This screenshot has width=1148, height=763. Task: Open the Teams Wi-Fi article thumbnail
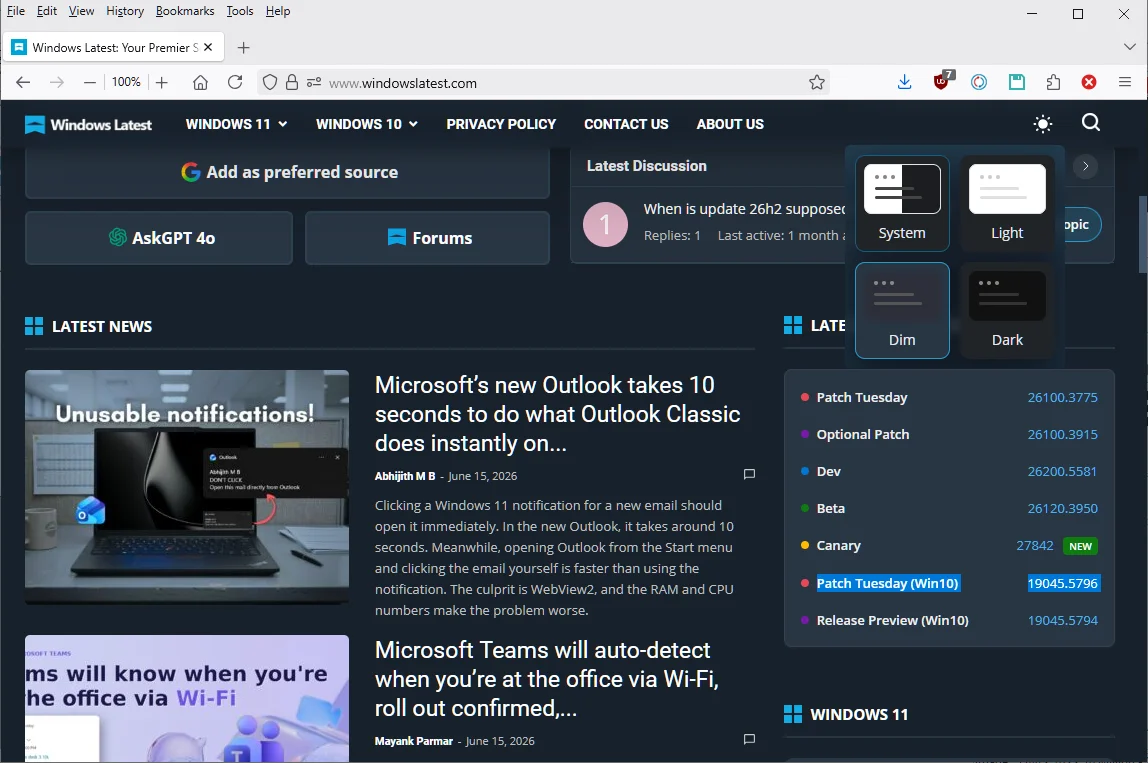[187, 699]
